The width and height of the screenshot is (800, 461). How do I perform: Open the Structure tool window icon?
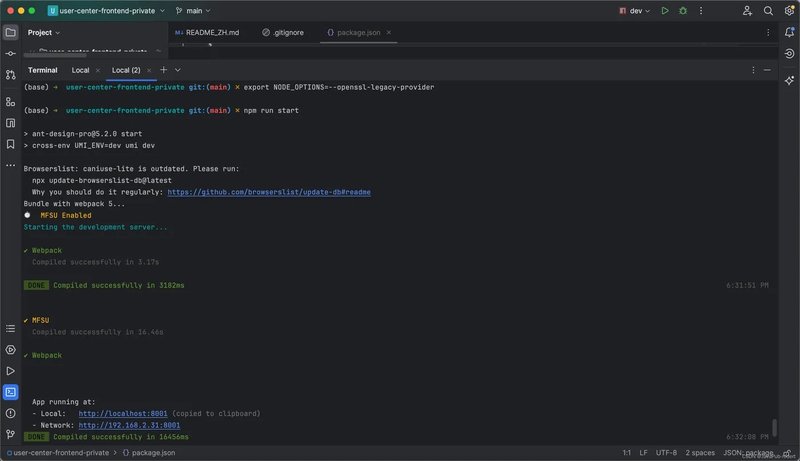pyautogui.click(x=10, y=102)
